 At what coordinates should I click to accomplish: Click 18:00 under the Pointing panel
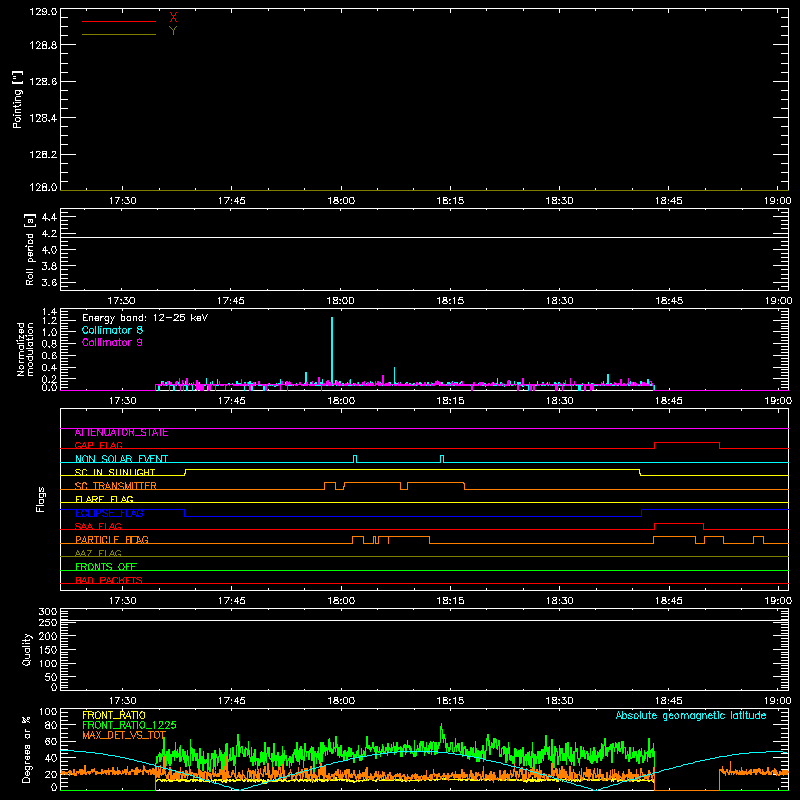341,201
